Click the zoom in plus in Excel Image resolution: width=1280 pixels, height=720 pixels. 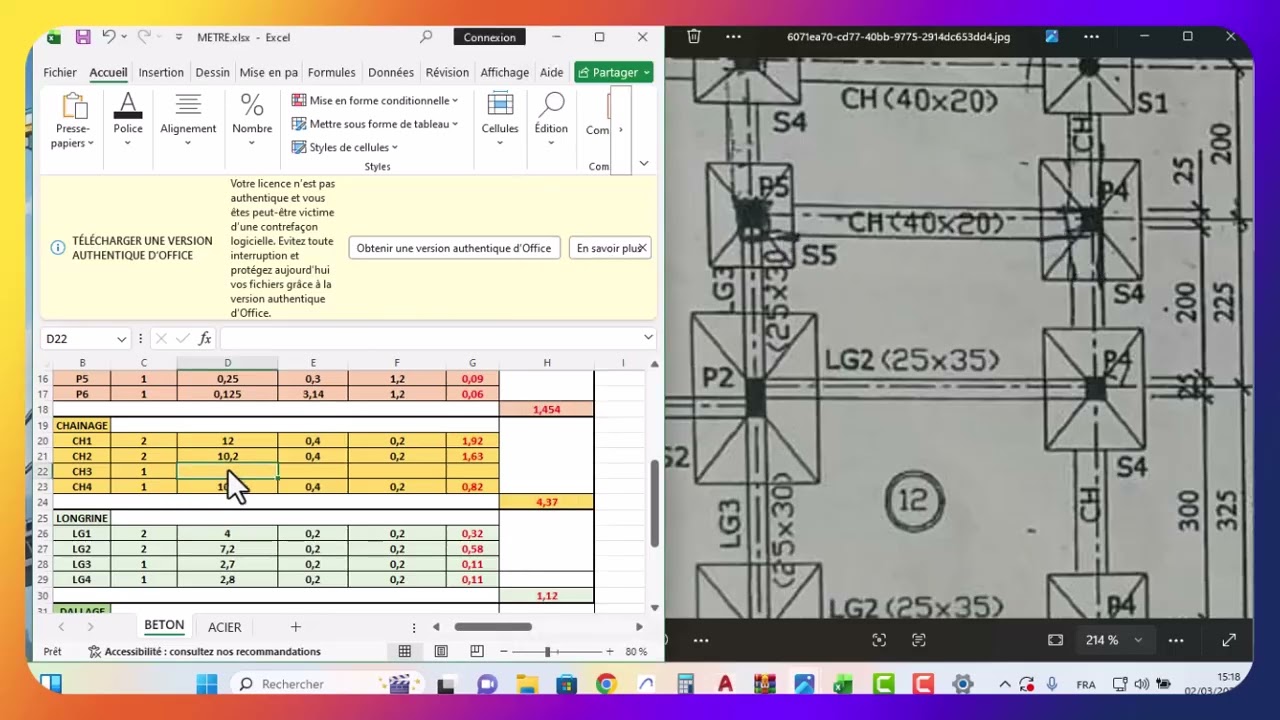click(x=609, y=652)
